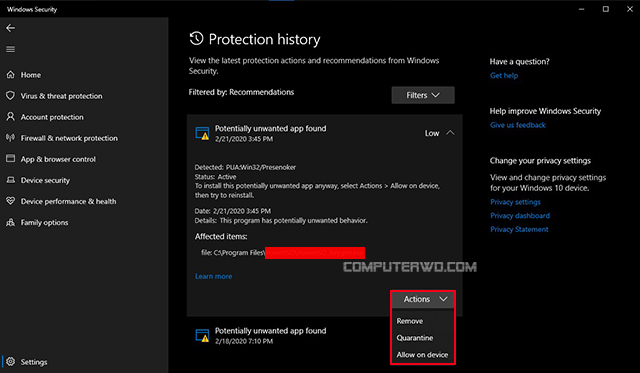The image size is (640, 373).
Task: Click the back arrow icon
Action: coord(10,28)
